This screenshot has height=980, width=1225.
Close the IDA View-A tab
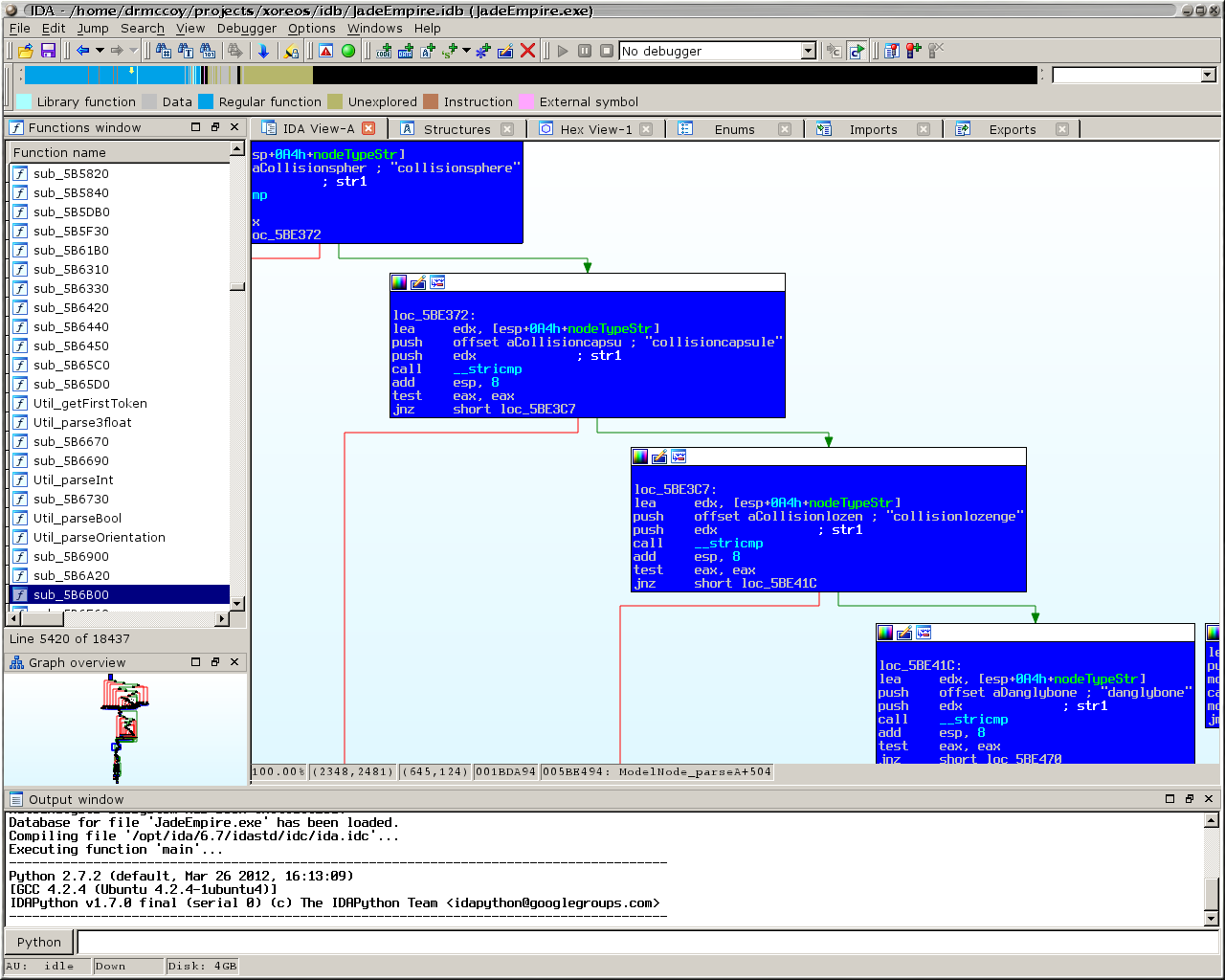(x=368, y=128)
